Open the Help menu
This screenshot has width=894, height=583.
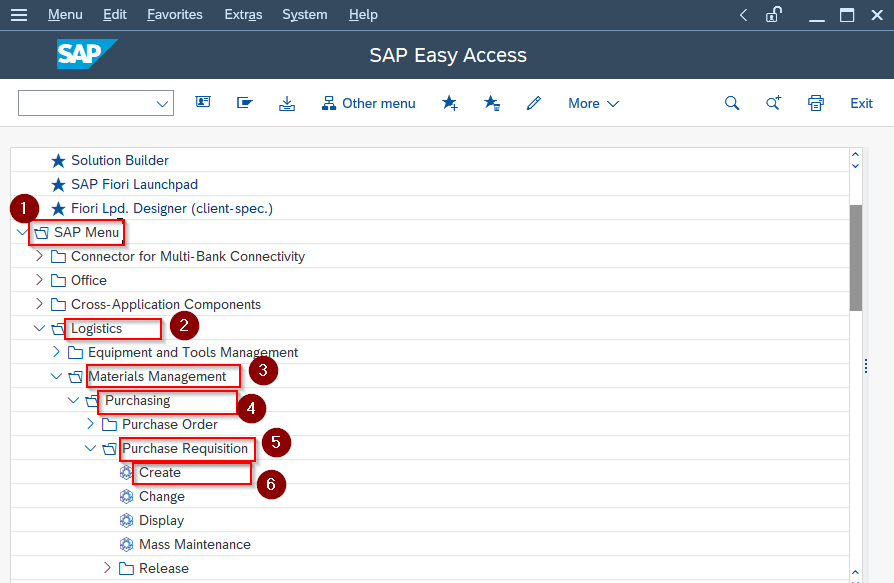tap(363, 14)
